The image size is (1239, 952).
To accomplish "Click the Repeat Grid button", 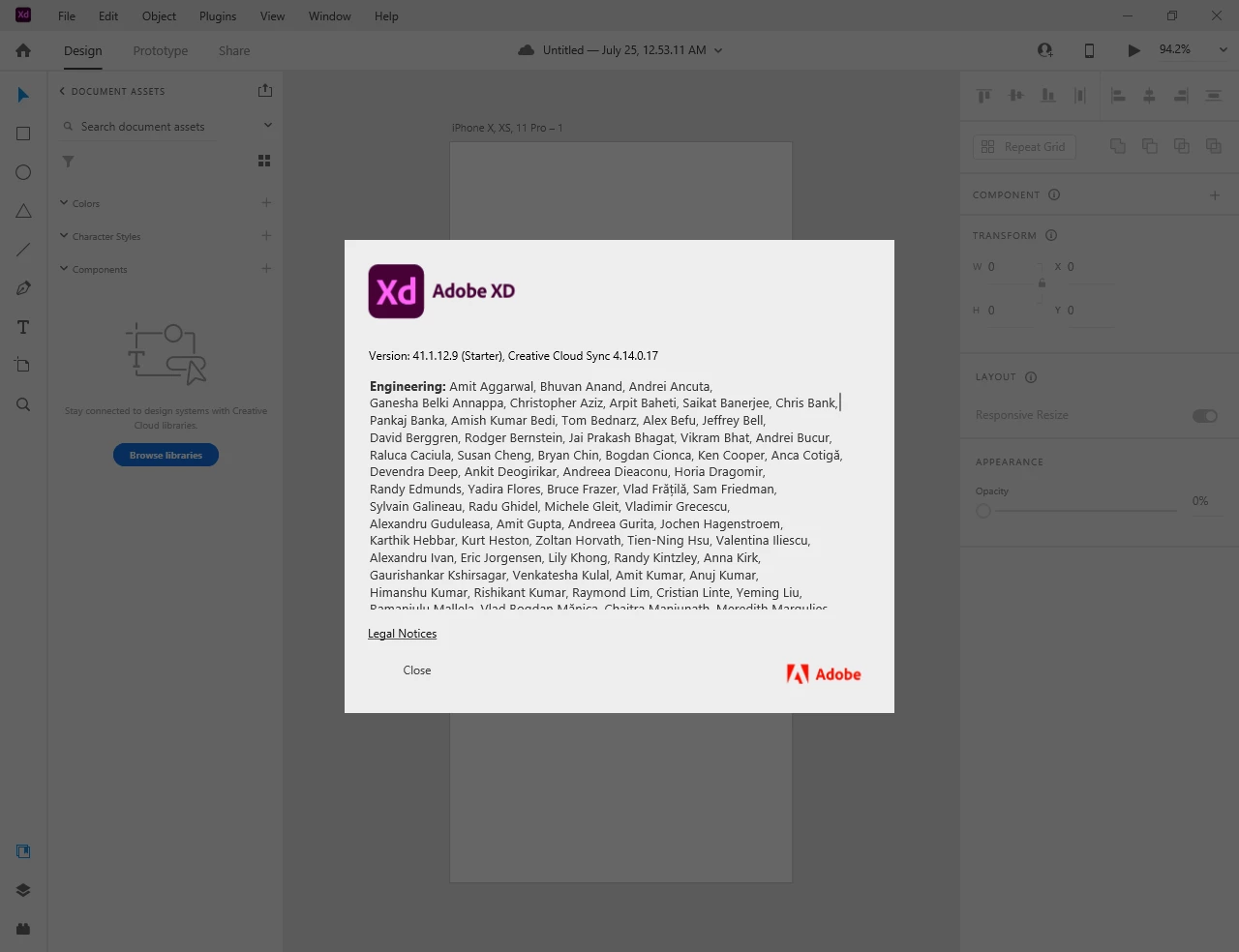I will [1023, 147].
